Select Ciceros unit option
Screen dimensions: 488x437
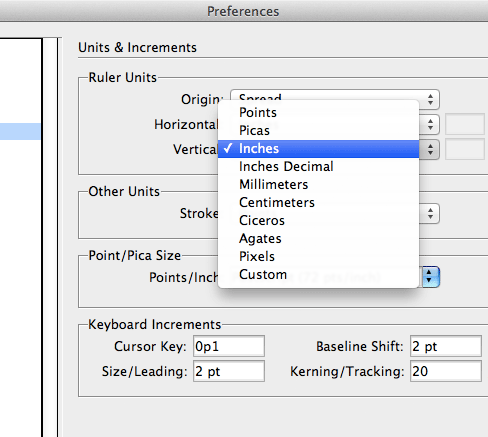(318, 221)
